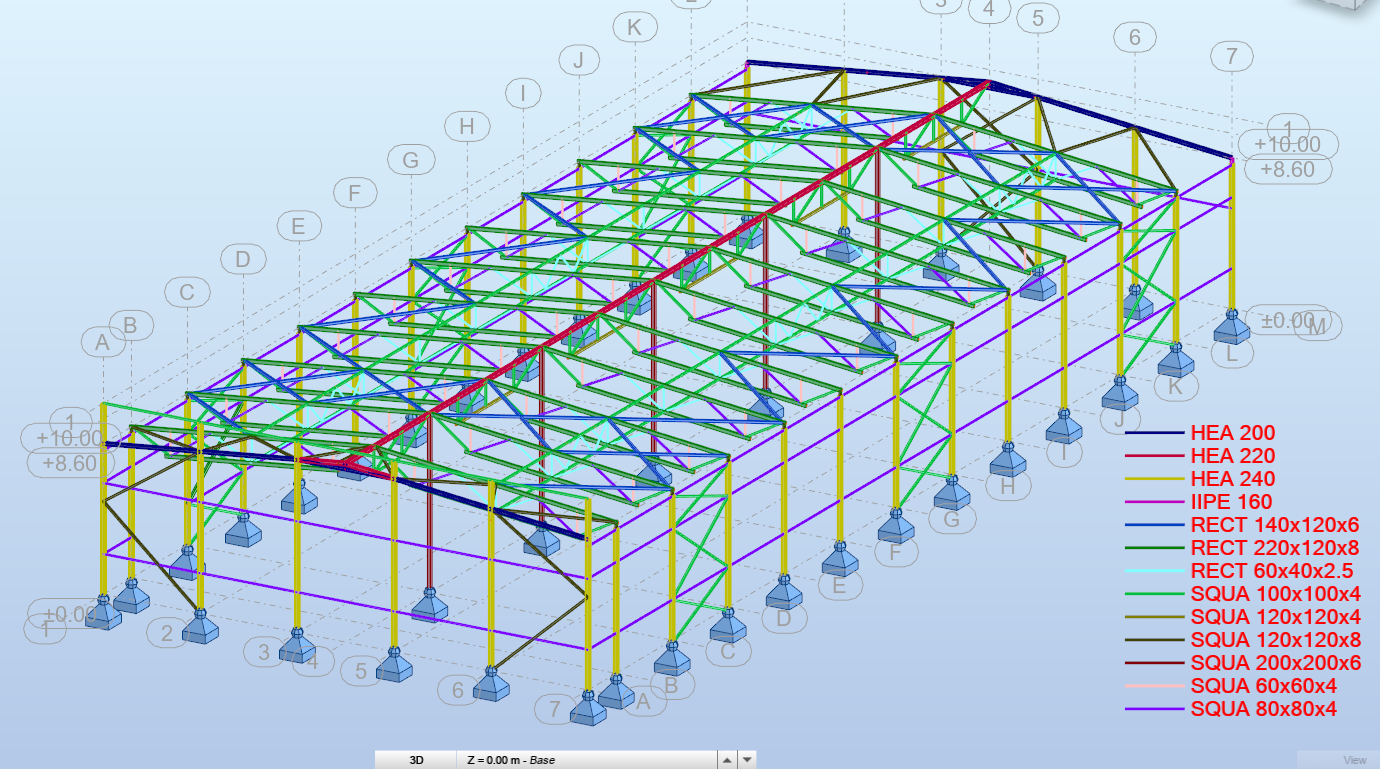Select the SQUA 120x120x4 legend label

coord(1276,617)
